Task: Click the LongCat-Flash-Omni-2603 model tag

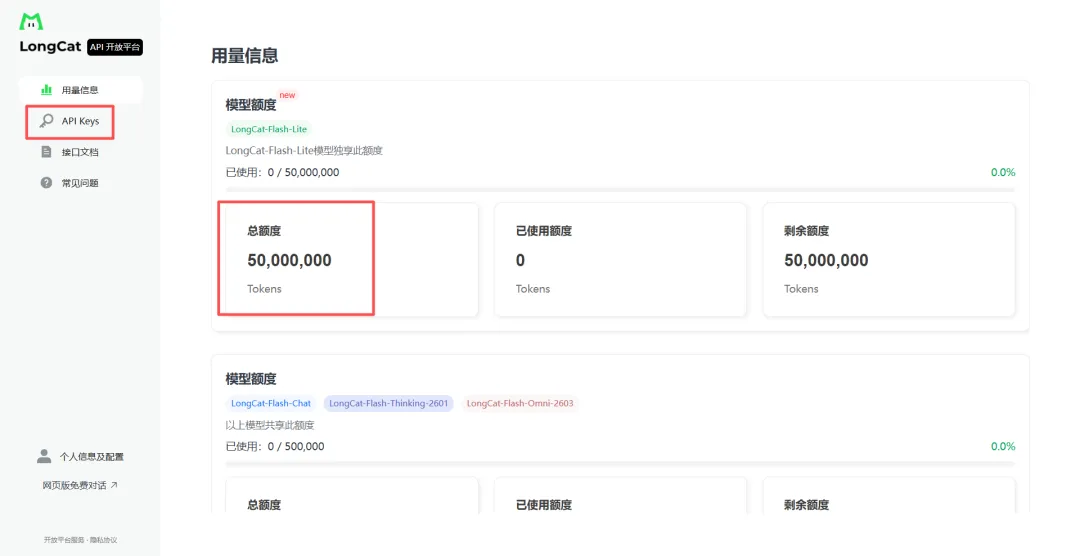Action: (520, 403)
